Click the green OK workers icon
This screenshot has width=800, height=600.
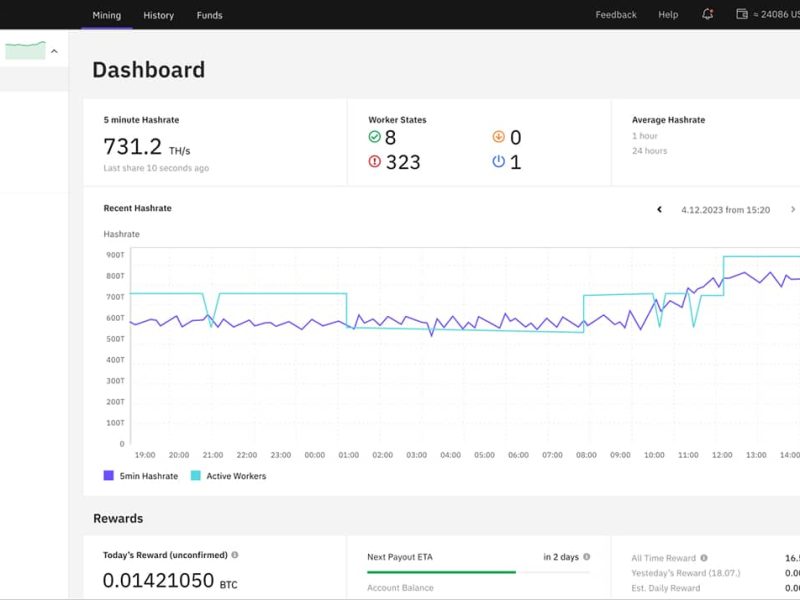pyautogui.click(x=374, y=137)
